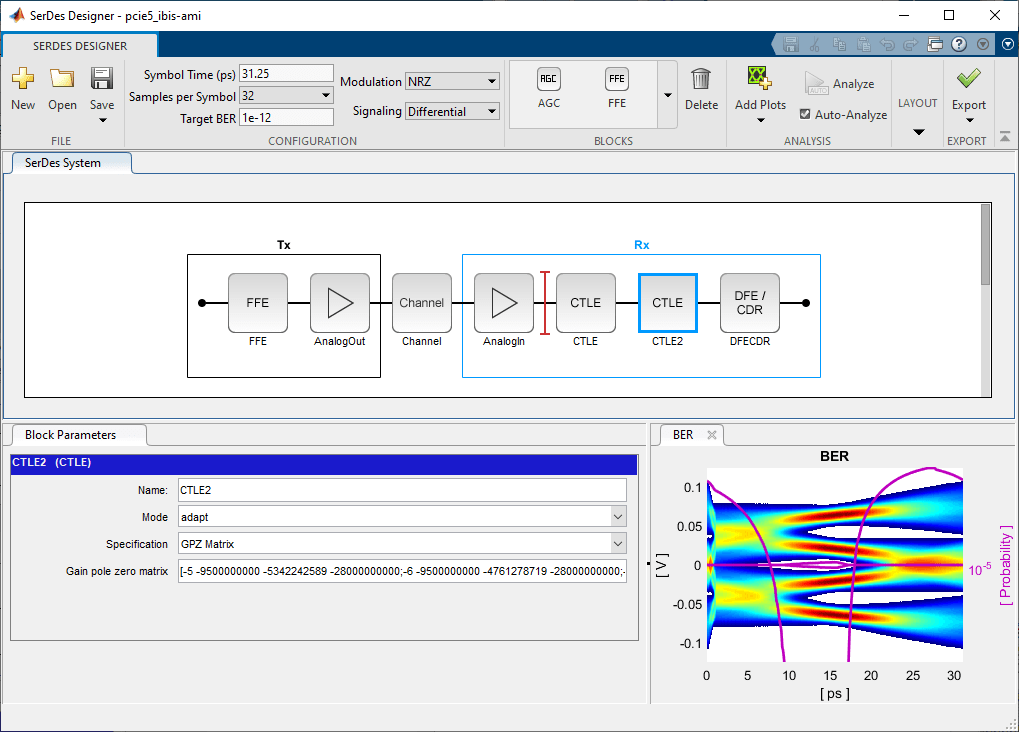Image resolution: width=1019 pixels, height=732 pixels.
Task: Click the New file icon
Action: point(22,80)
